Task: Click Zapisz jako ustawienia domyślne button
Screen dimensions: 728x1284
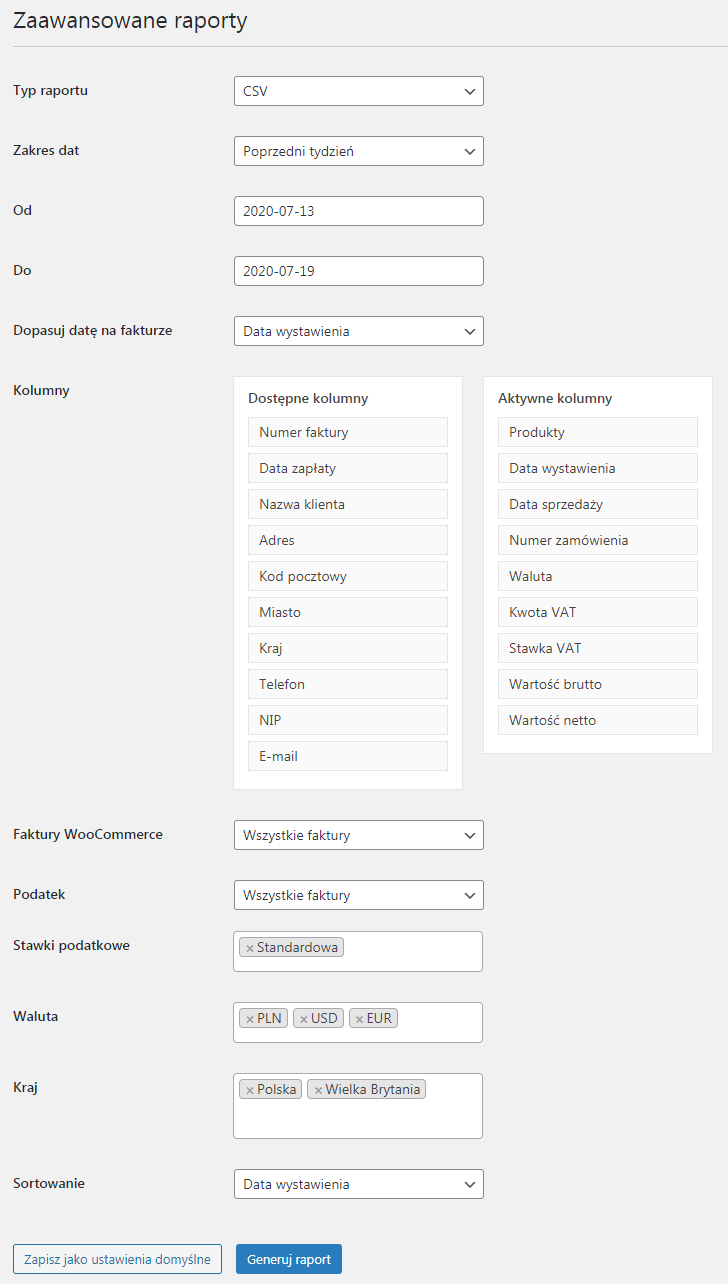Action: (x=117, y=1259)
